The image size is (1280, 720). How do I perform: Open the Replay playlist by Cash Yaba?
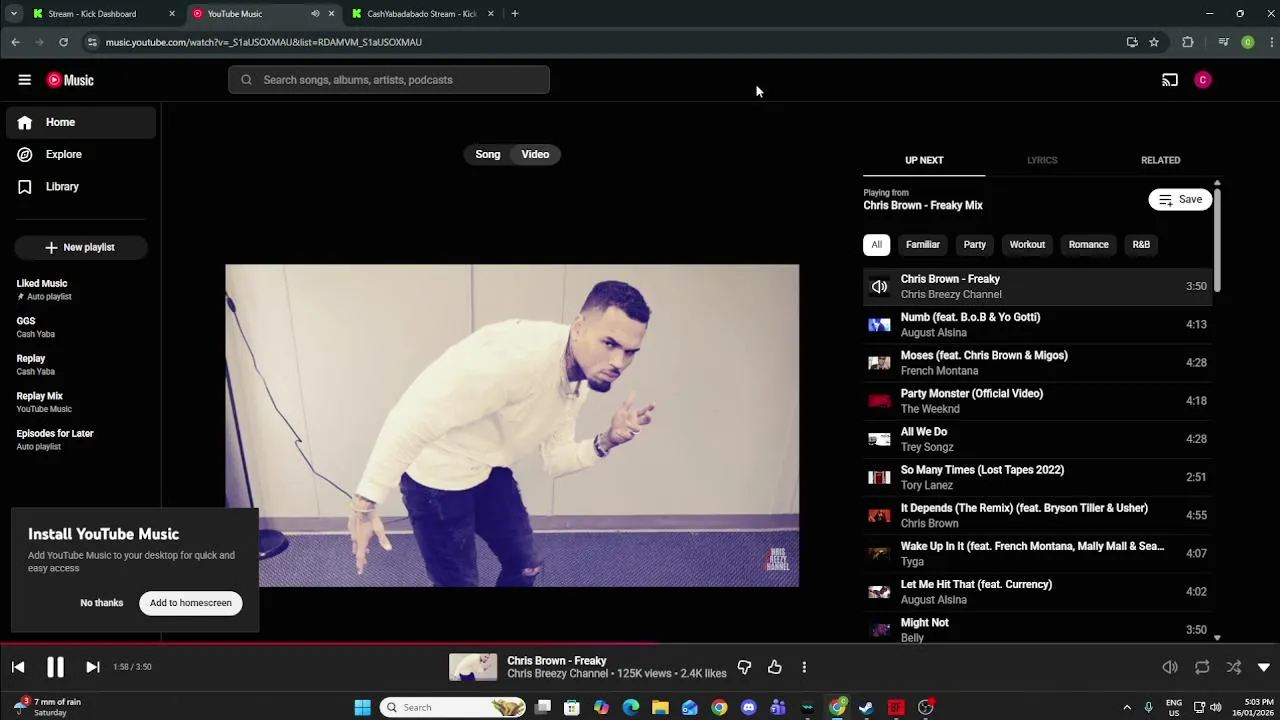tap(81, 364)
